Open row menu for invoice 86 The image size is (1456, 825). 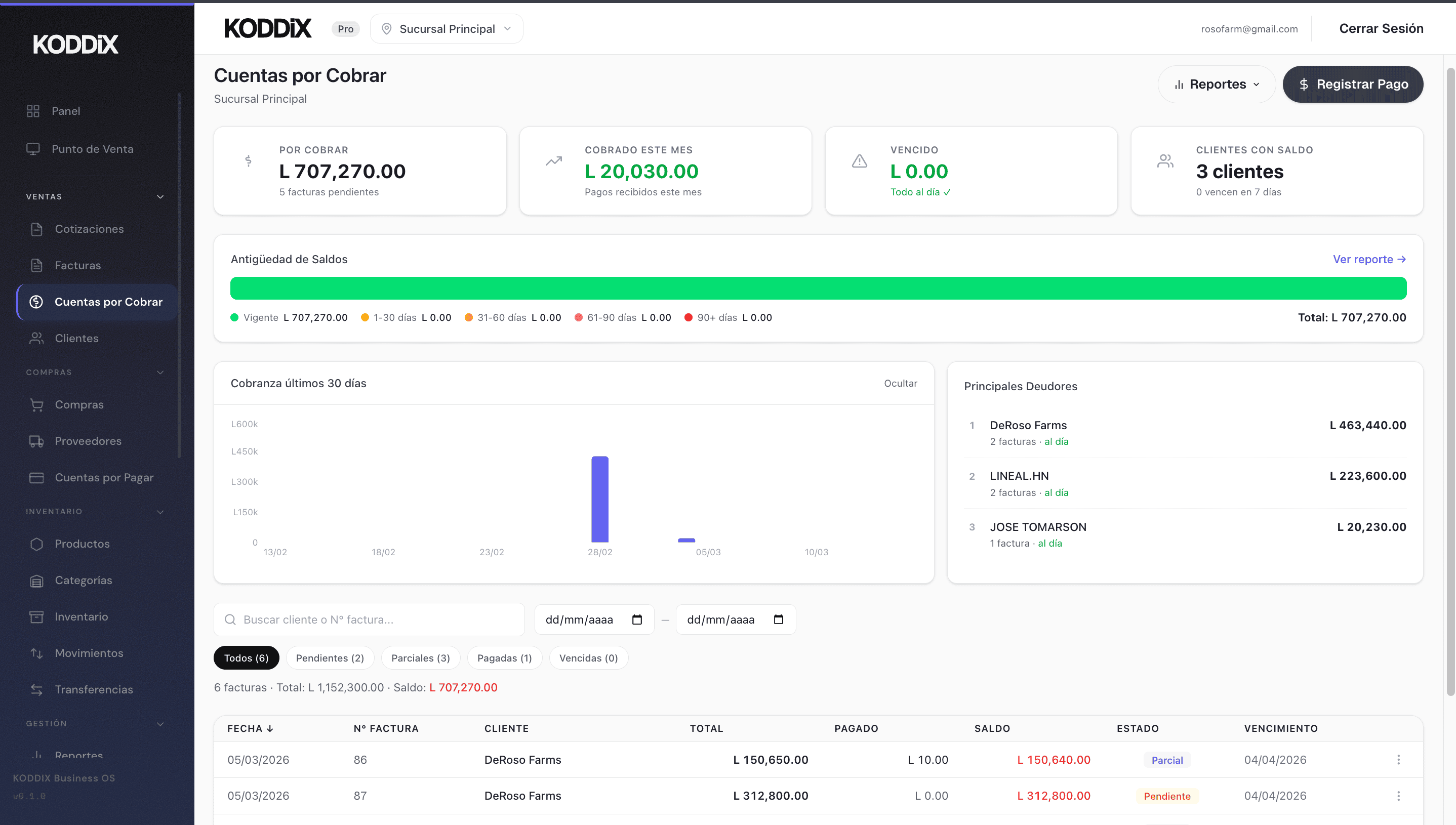point(1398,759)
